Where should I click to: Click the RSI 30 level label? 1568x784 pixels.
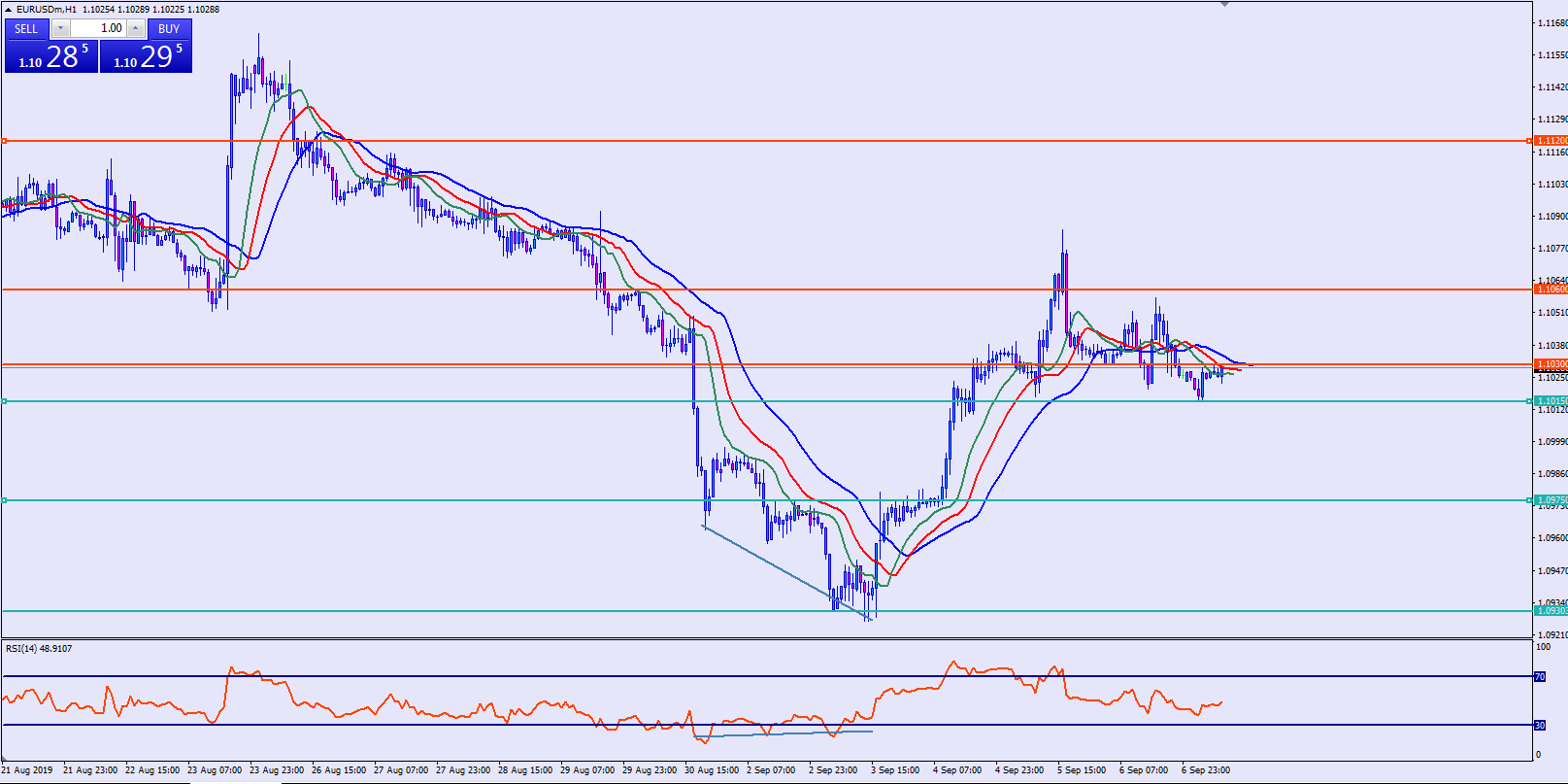1540,725
